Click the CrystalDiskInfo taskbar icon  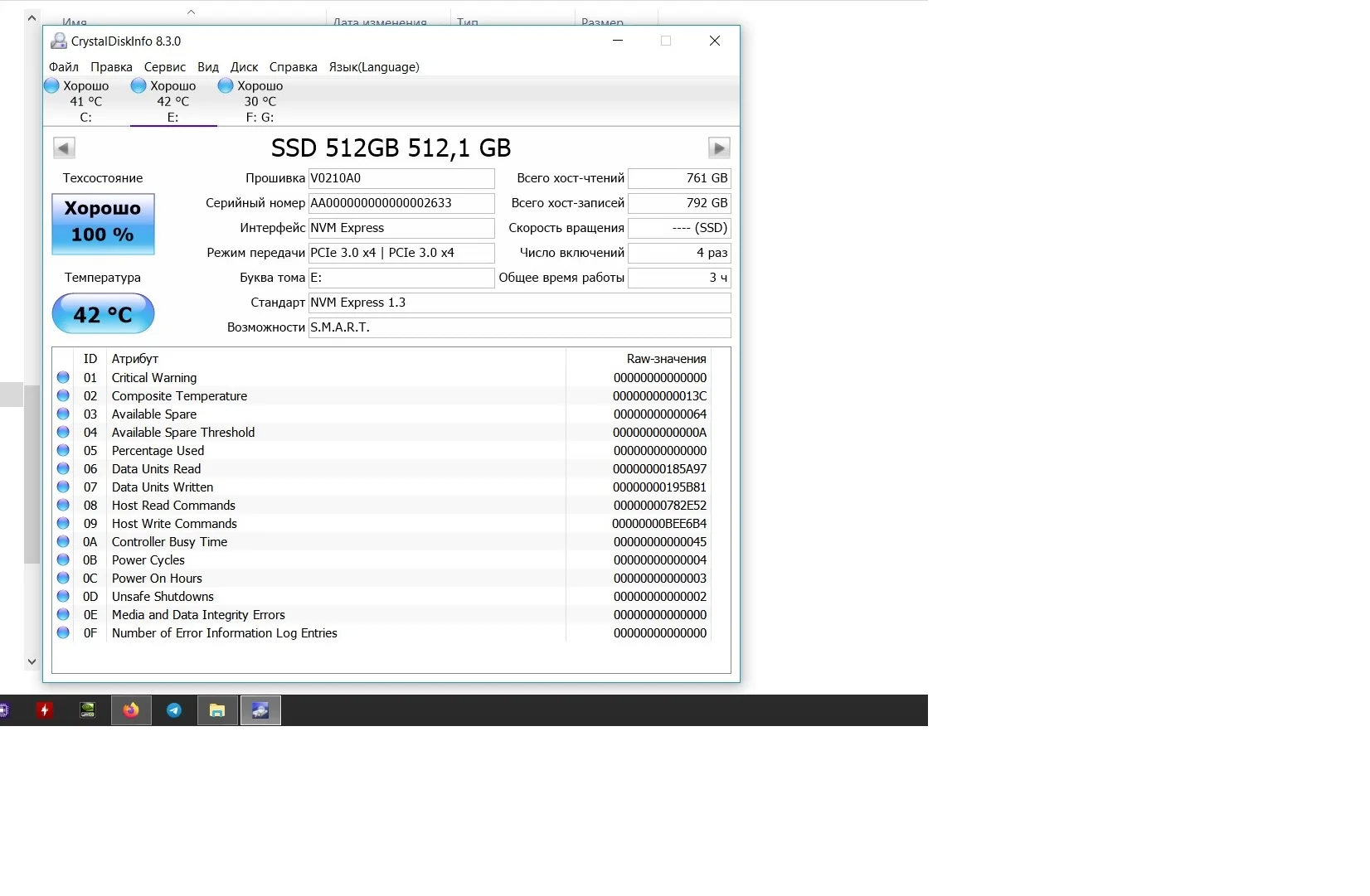[x=260, y=710]
